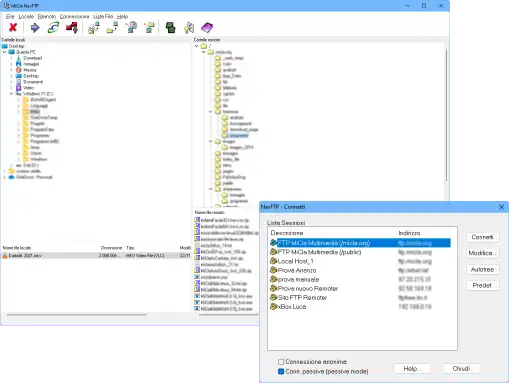Screen dimensions: 509x383
Task: Open the Help menu in the menu bar
Action: click(x=122, y=16)
